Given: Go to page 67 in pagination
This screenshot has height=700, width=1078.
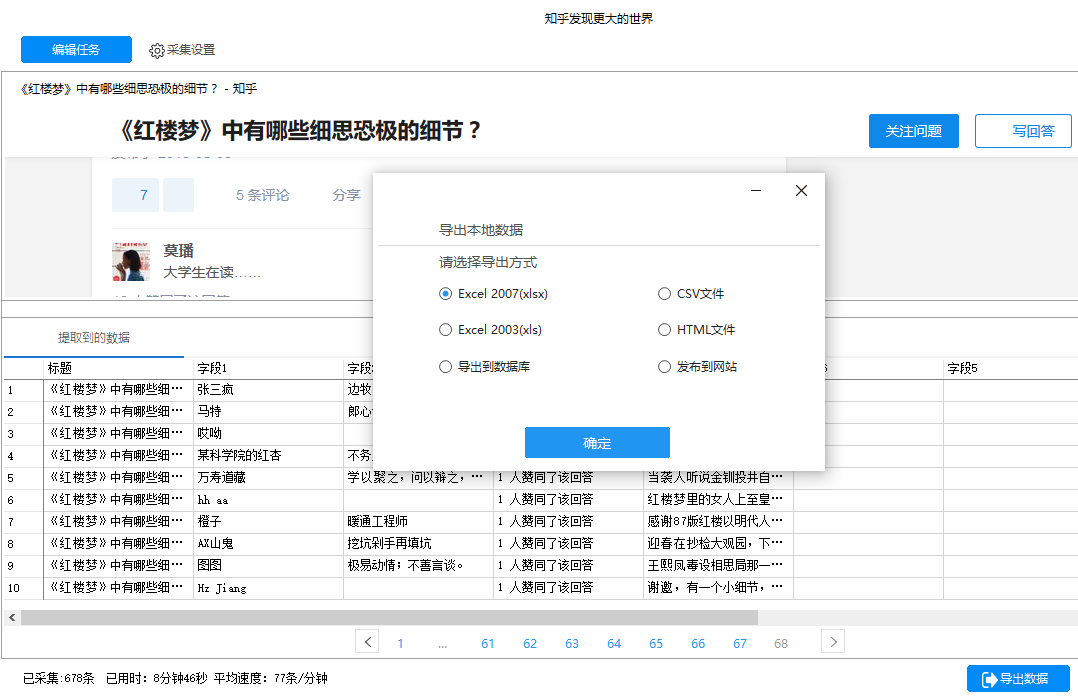Looking at the screenshot, I should [740, 644].
